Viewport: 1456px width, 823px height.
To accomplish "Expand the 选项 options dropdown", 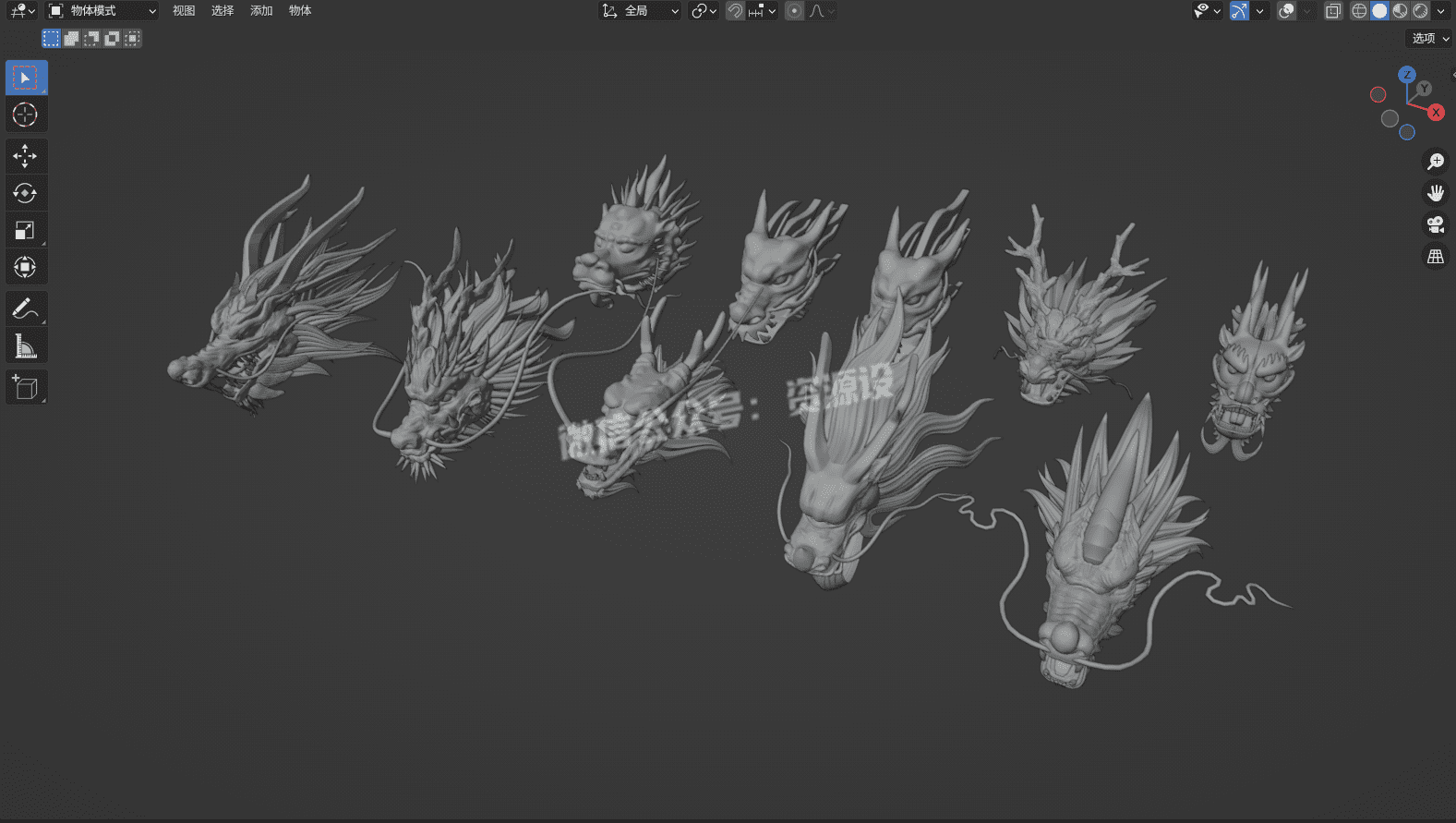I will coord(1429,38).
